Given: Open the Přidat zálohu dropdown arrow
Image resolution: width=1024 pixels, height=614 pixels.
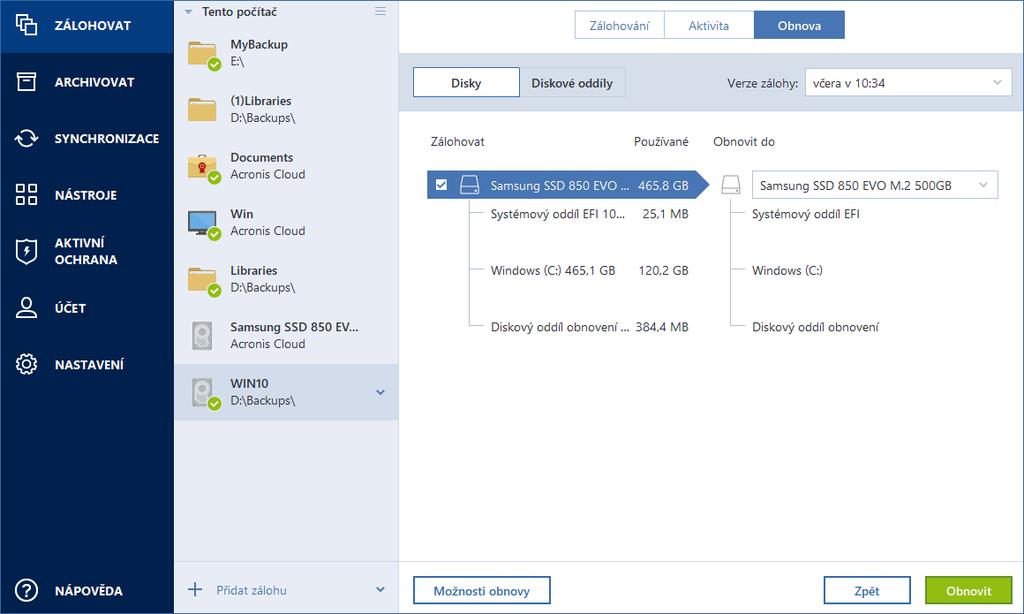Looking at the screenshot, I should (380, 589).
